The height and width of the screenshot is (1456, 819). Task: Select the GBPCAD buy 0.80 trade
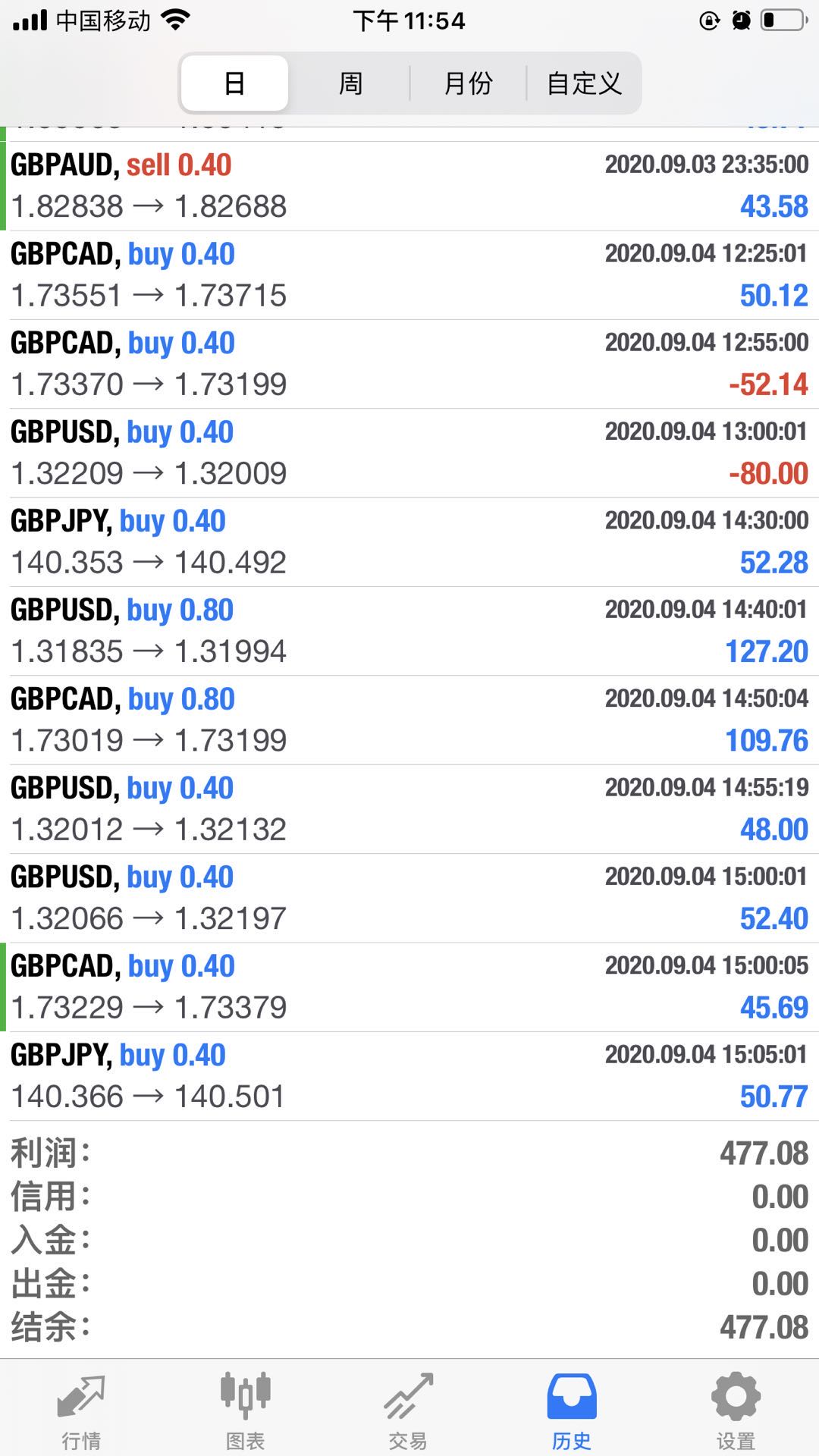point(409,720)
